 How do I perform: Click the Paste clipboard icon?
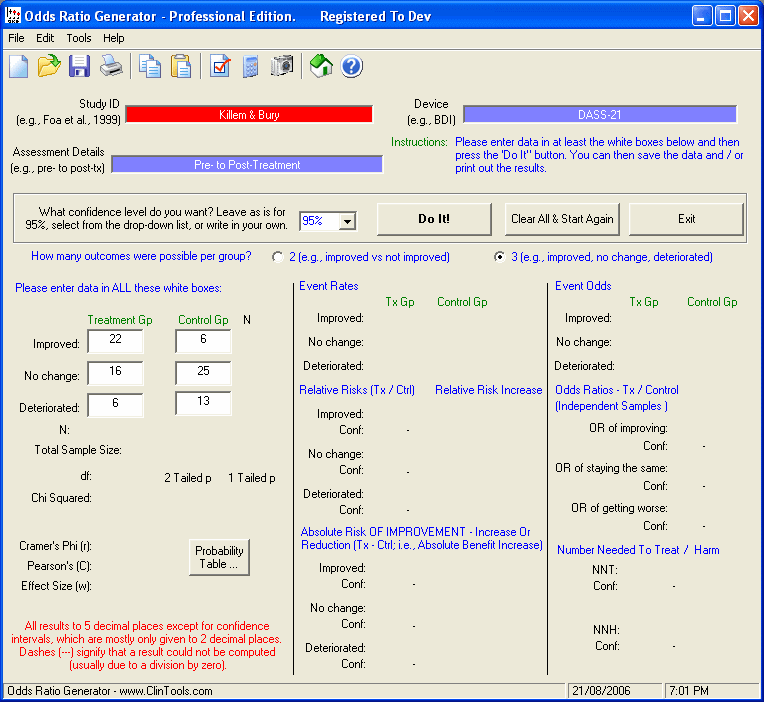181,67
